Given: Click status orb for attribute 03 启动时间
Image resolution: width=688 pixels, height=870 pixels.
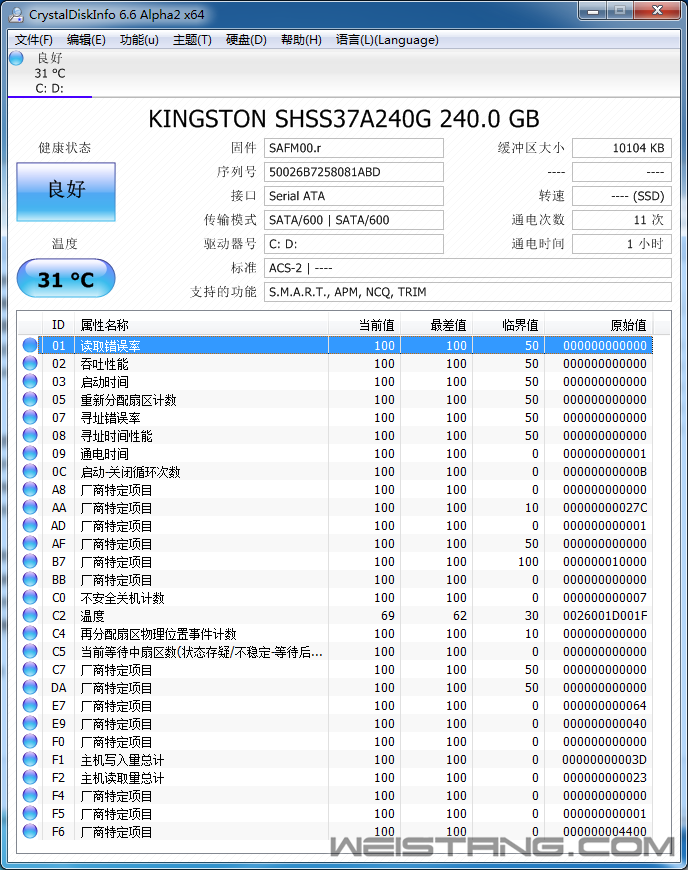Looking at the screenshot, I should click(30, 381).
